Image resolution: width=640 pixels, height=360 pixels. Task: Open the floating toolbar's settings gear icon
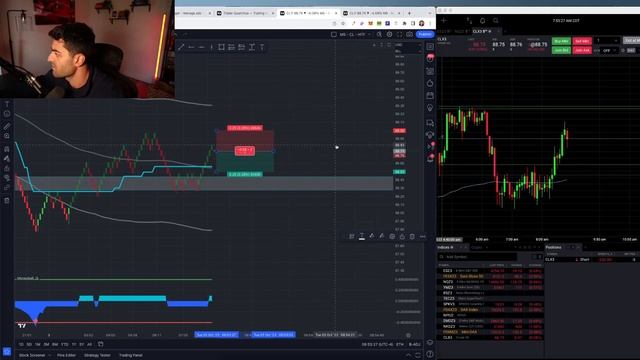point(392,236)
